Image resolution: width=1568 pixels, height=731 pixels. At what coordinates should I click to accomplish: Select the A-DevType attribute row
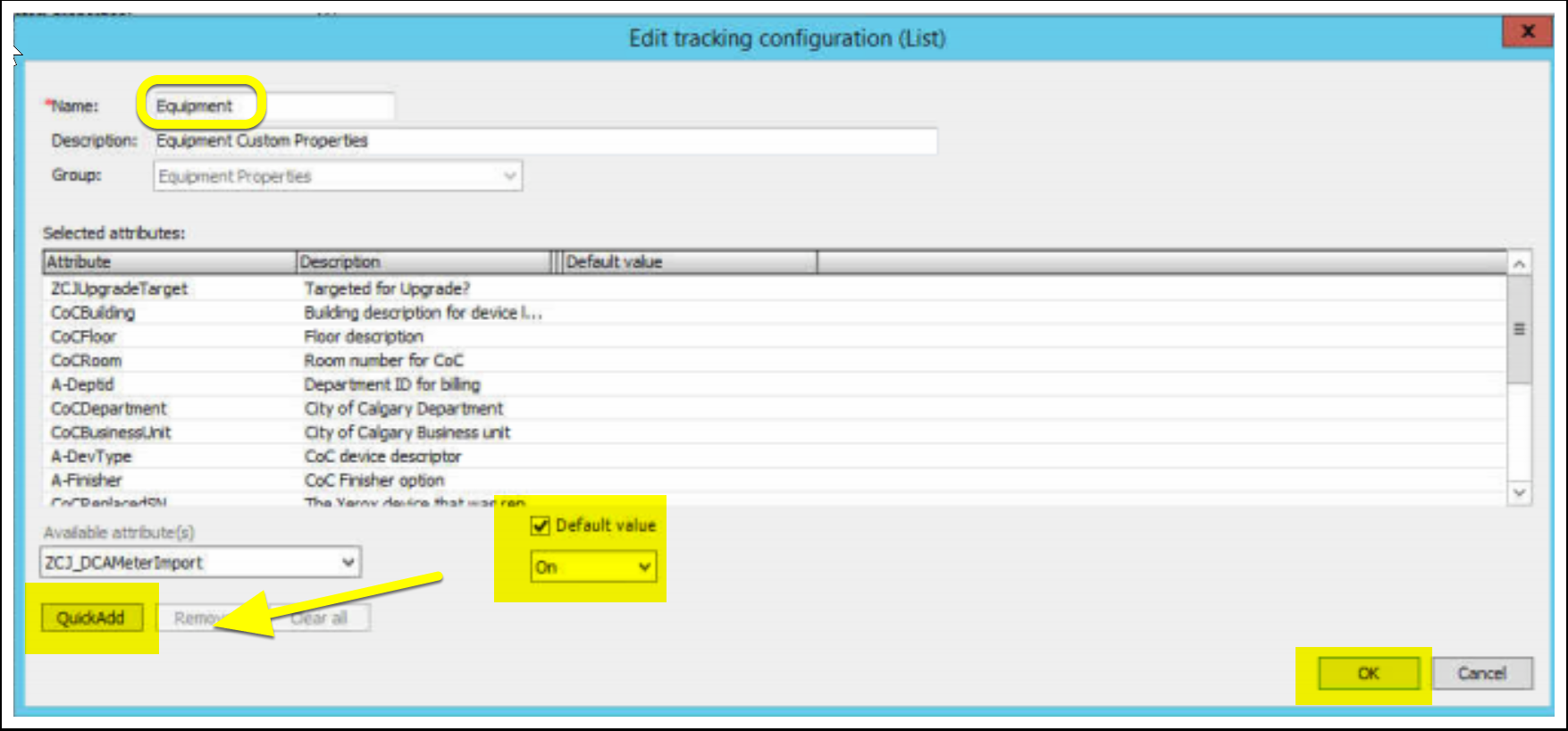click(x=775, y=457)
